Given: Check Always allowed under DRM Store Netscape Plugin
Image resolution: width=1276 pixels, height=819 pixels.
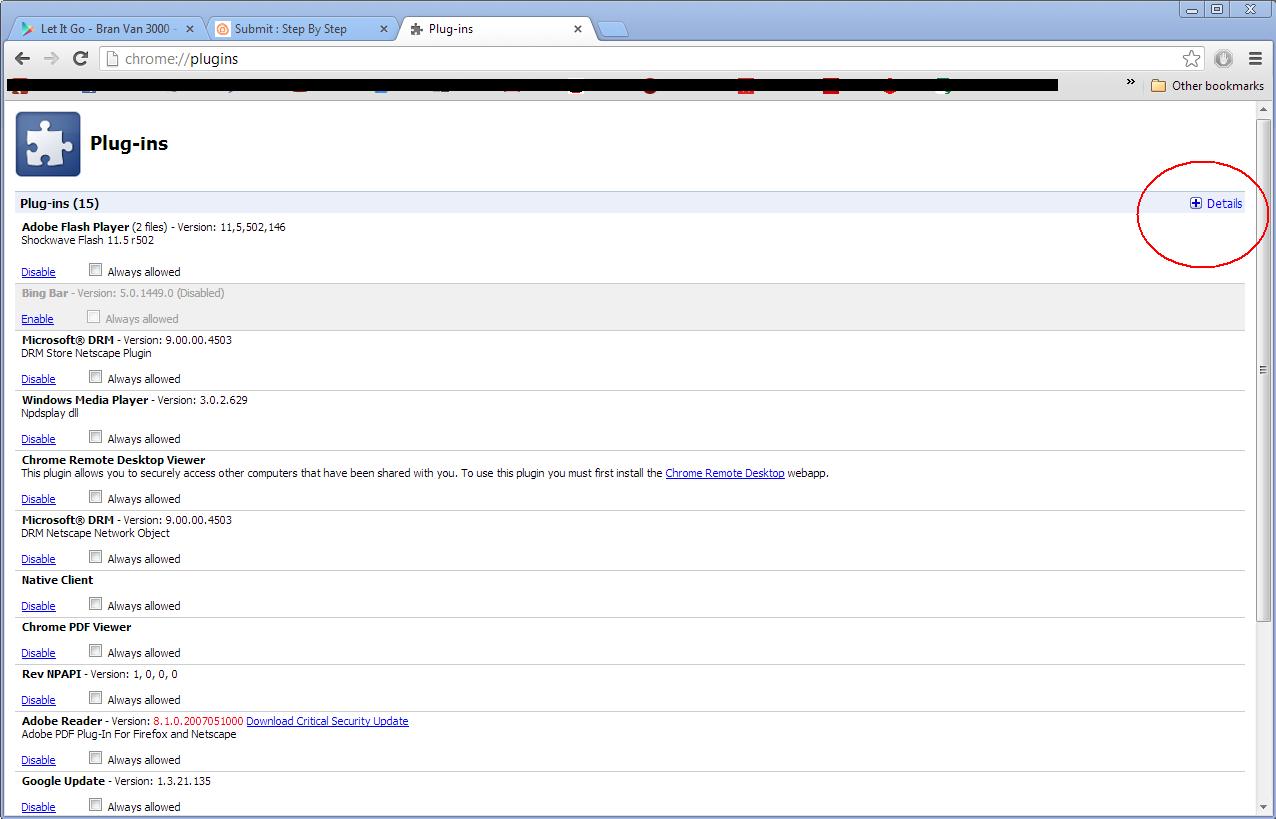Looking at the screenshot, I should 95,377.
